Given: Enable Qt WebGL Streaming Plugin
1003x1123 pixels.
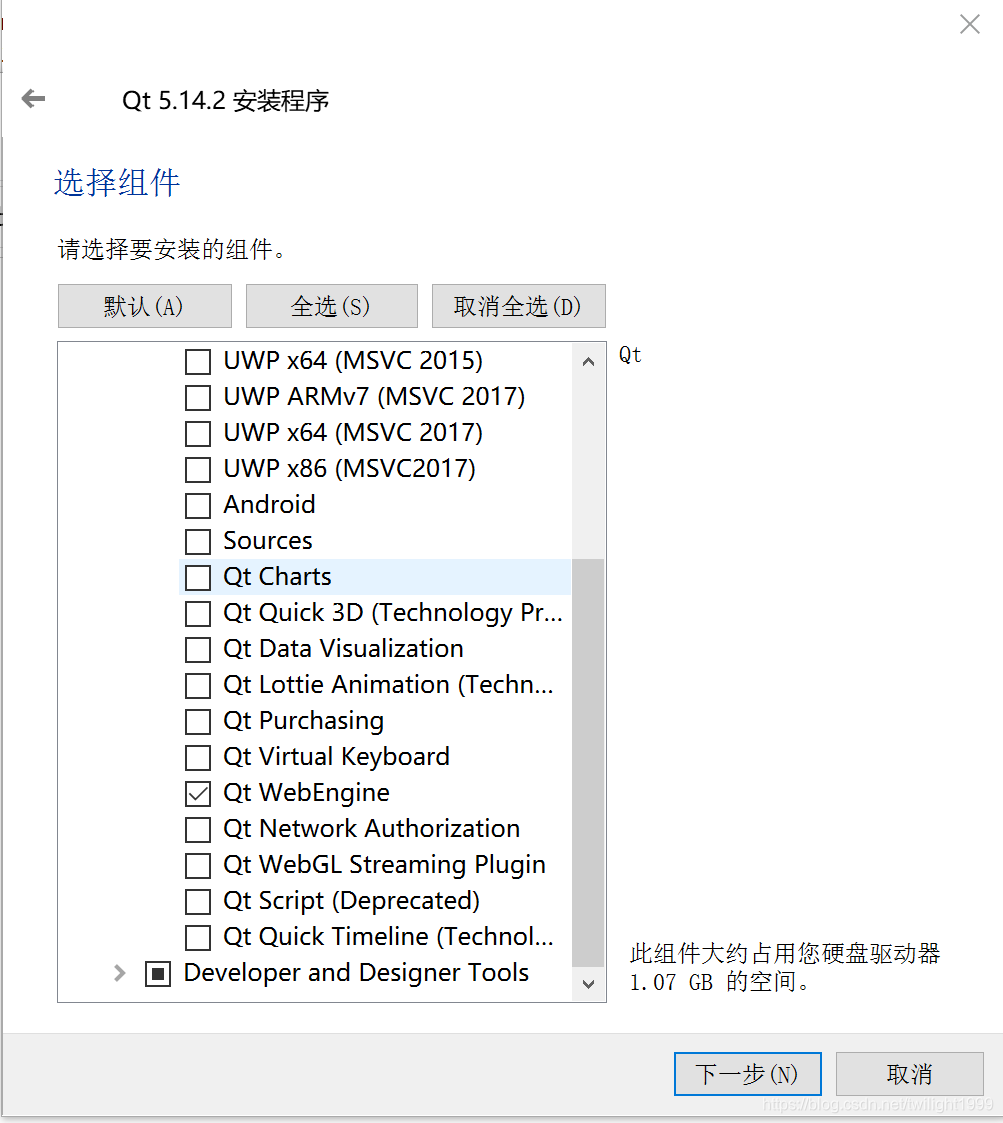Looking at the screenshot, I should 197,865.
